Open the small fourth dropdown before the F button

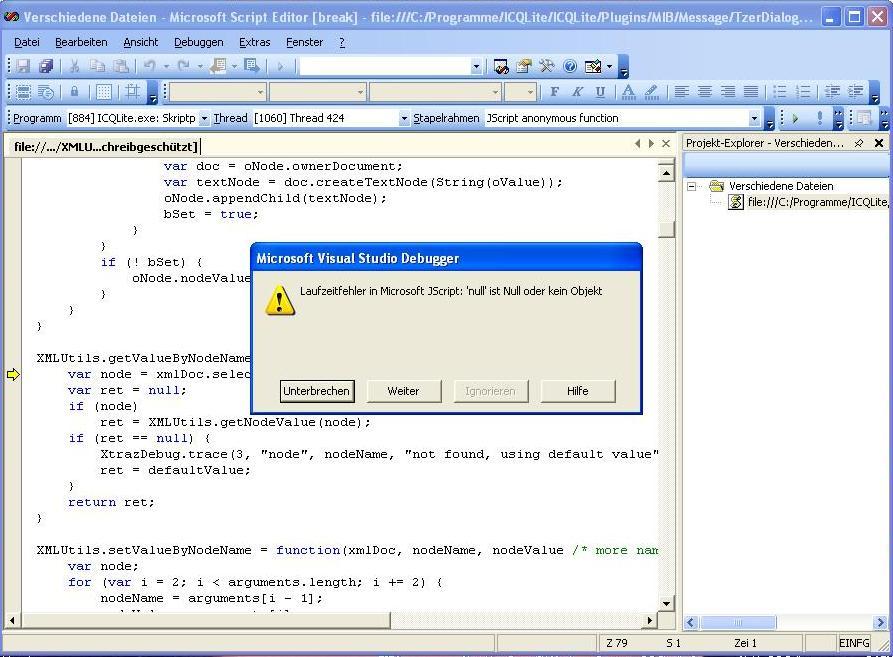(530, 92)
